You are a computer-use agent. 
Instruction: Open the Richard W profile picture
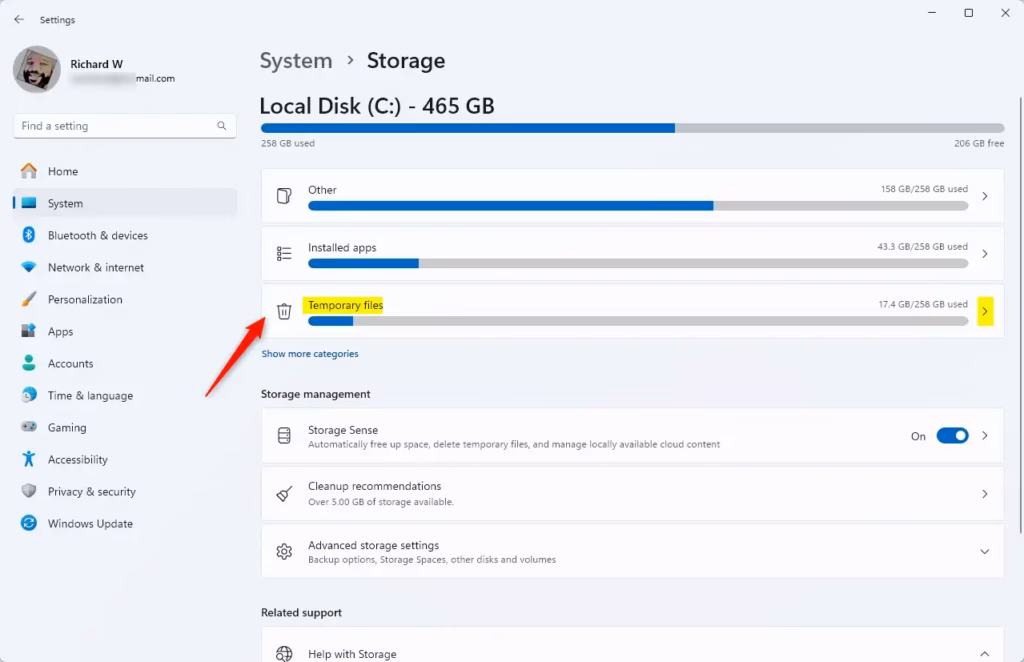click(37, 69)
